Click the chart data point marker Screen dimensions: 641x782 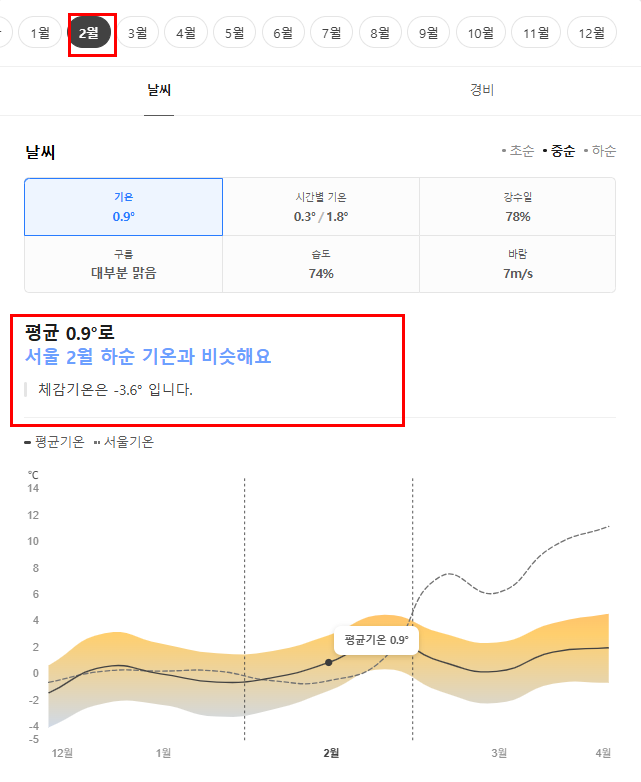pos(328,662)
